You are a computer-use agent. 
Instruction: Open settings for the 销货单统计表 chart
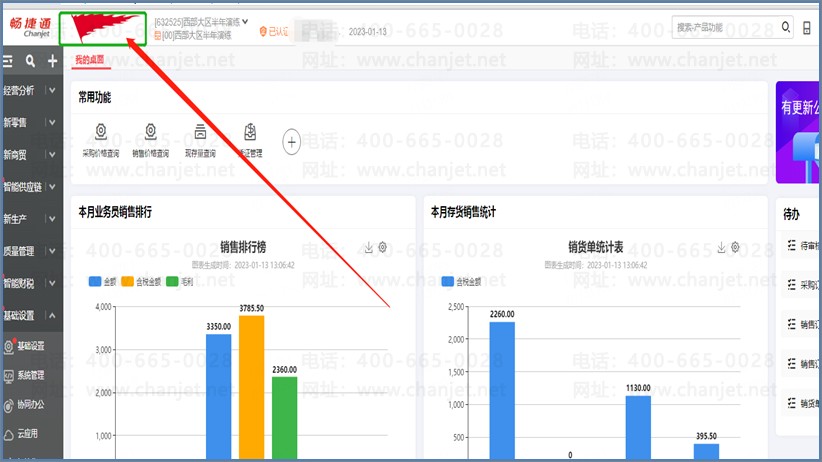click(x=736, y=247)
